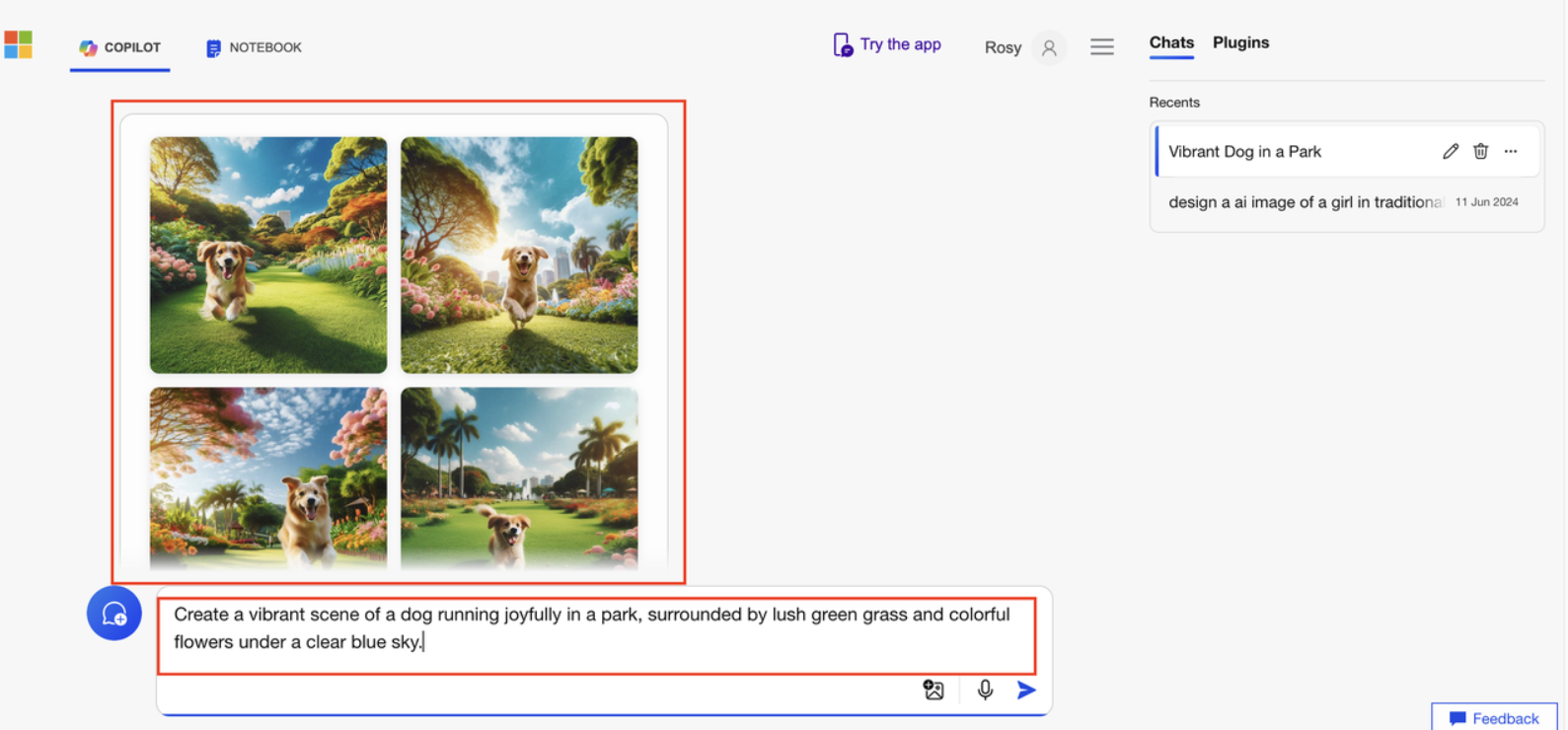Click the Recents heading
The image size is (1568, 730).
[x=1174, y=103]
